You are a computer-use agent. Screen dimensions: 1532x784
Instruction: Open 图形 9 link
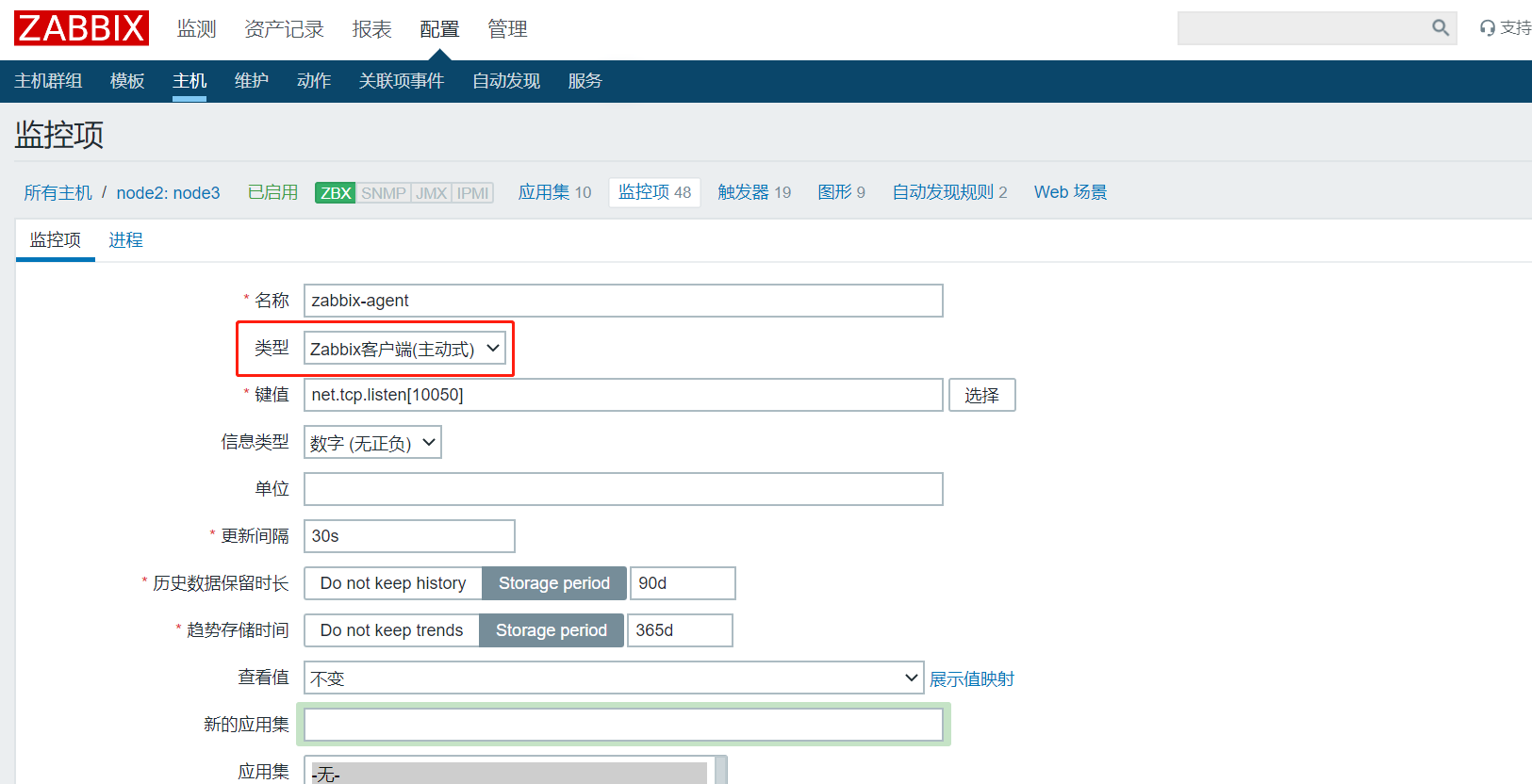[841, 192]
